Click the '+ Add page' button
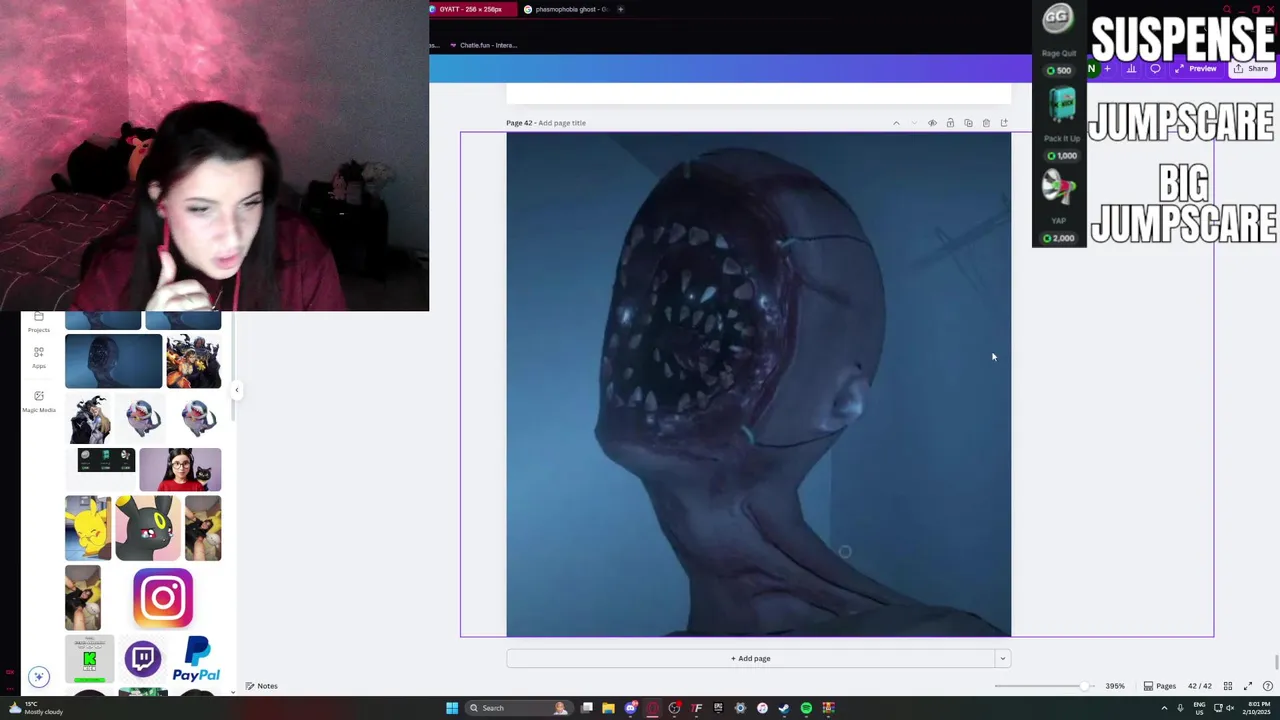Screen dimensions: 1280x720 750,658
